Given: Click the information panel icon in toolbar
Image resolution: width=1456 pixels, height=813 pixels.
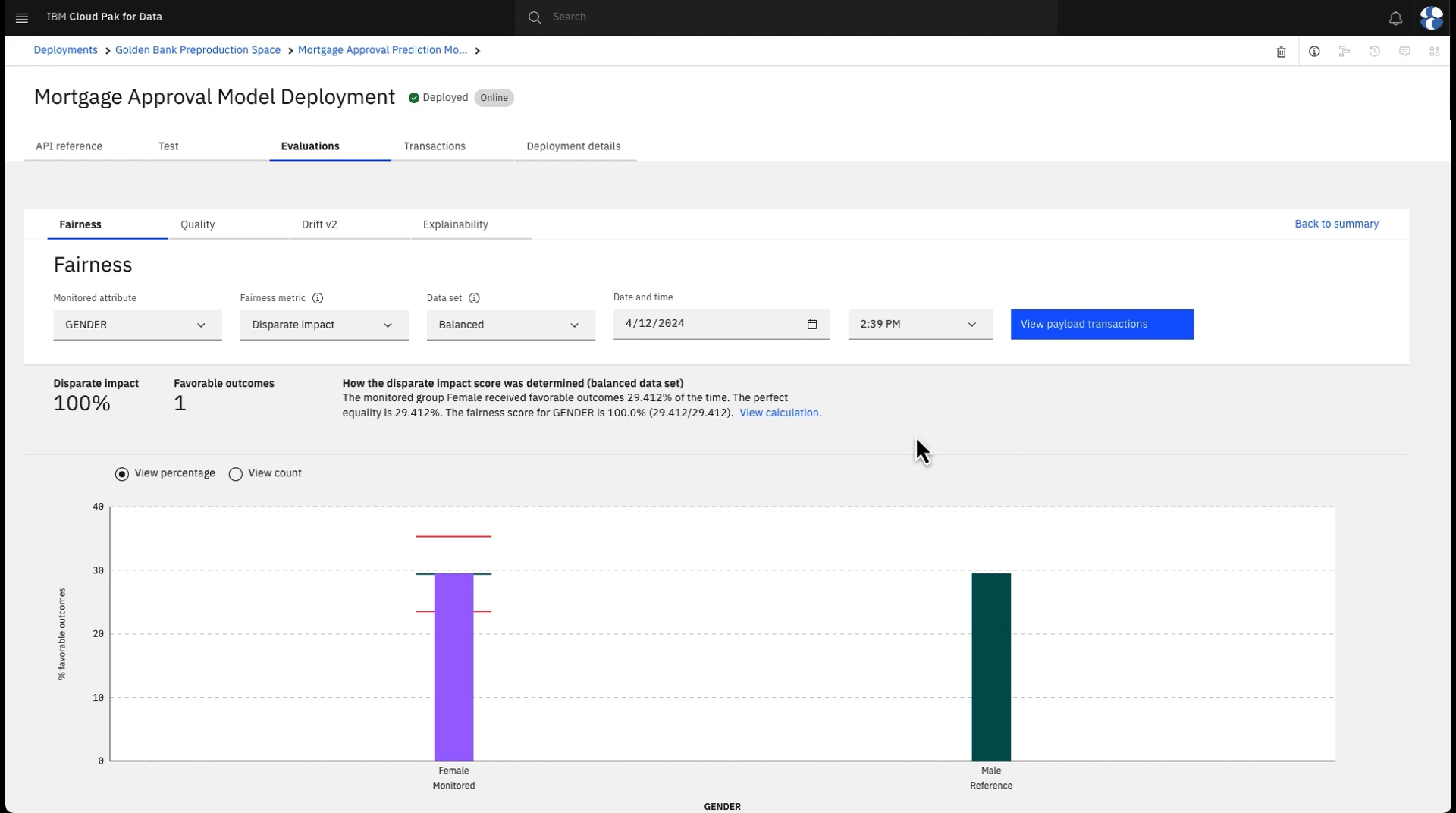Looking at the screenshot, I should click(x=1314, y=52).
